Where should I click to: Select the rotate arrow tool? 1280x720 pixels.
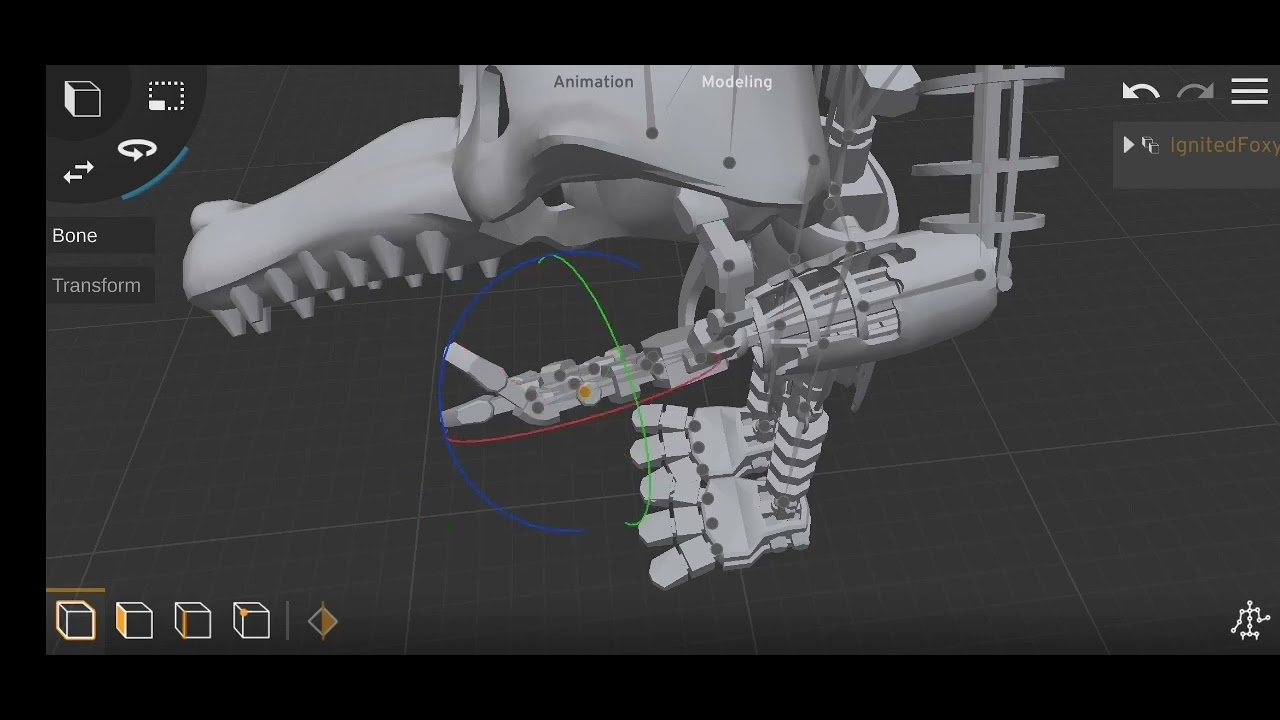coord(137,150)
